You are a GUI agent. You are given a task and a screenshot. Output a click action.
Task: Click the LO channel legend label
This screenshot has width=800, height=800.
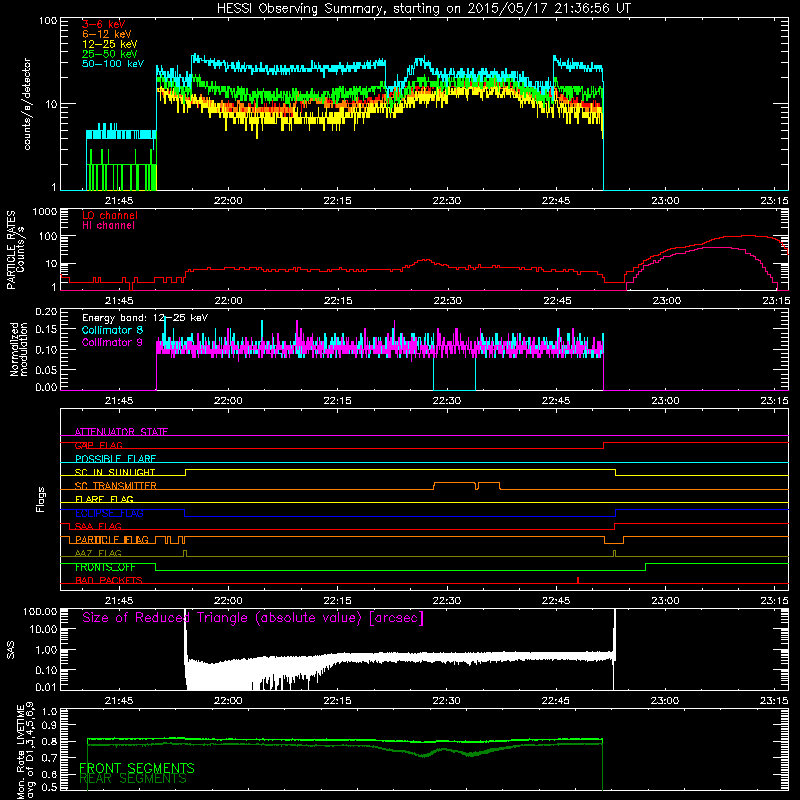click(x=110, y=215)
